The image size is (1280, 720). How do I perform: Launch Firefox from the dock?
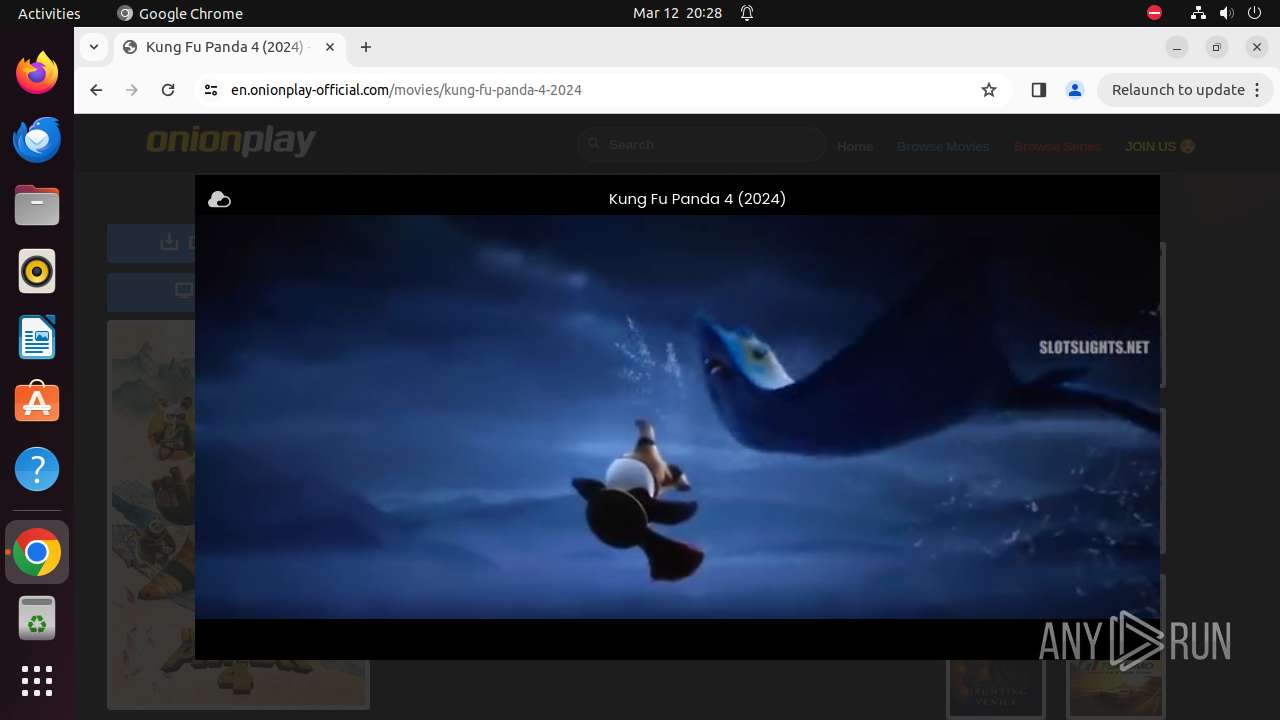(x=37, y=73)
